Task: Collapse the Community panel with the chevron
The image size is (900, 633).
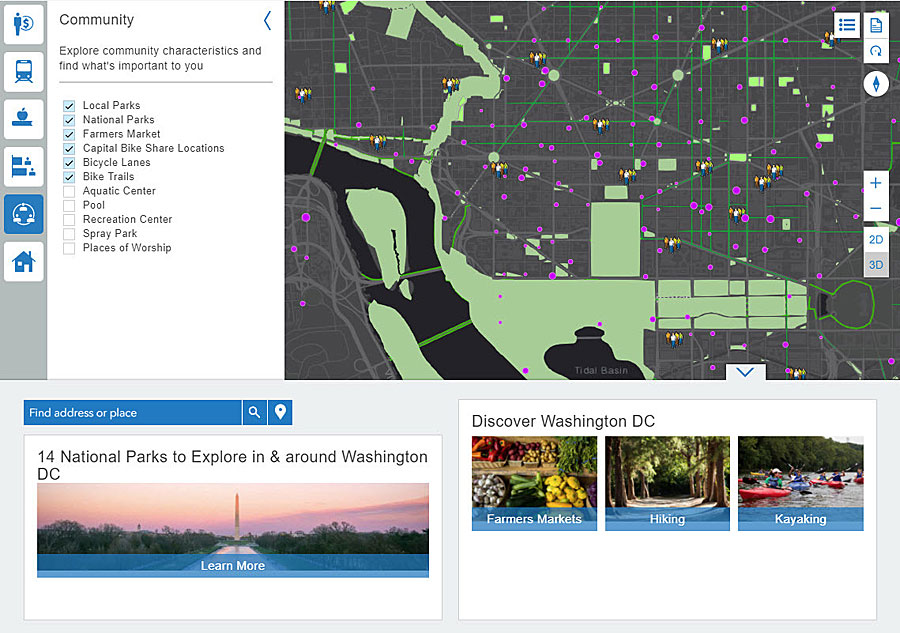Action: click(x=267, y=21)
